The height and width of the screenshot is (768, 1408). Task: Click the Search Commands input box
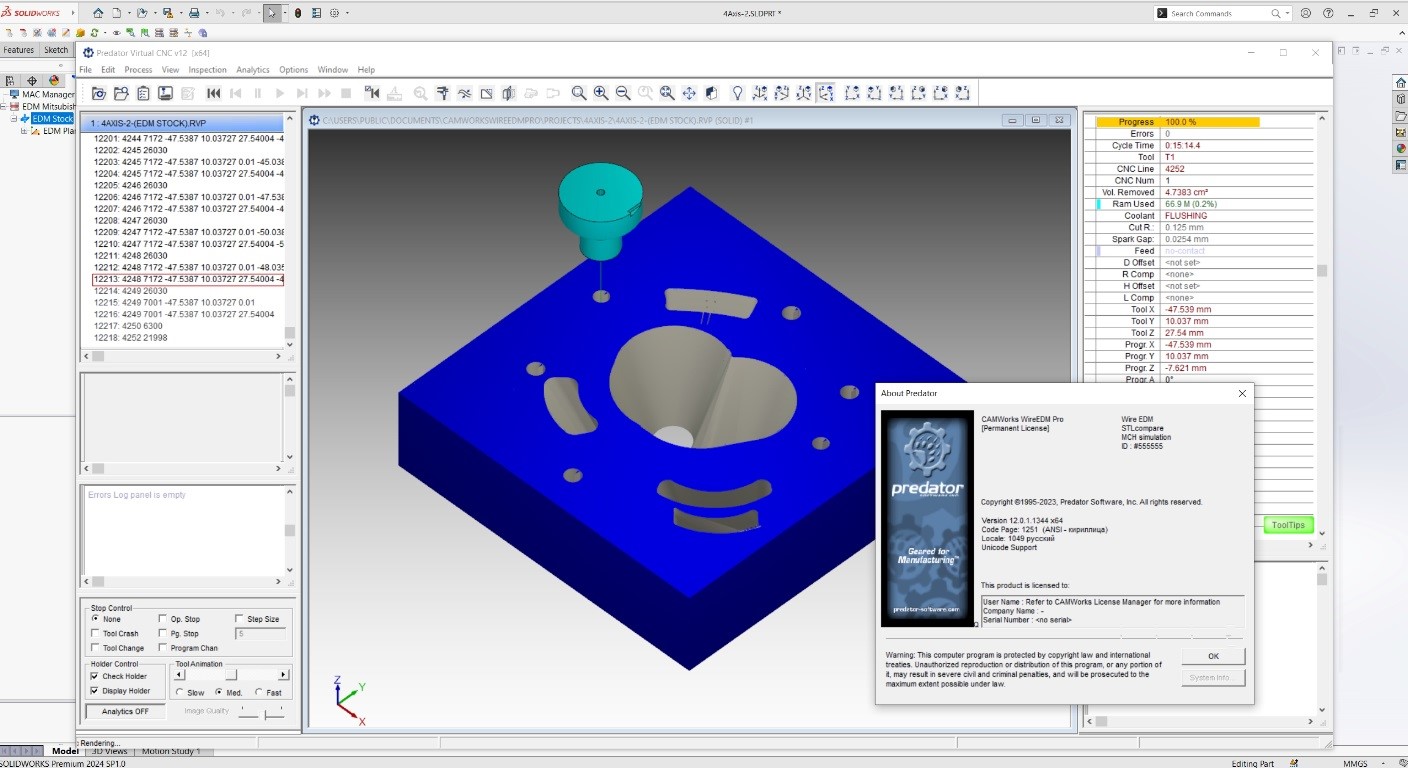point(1218,13)
